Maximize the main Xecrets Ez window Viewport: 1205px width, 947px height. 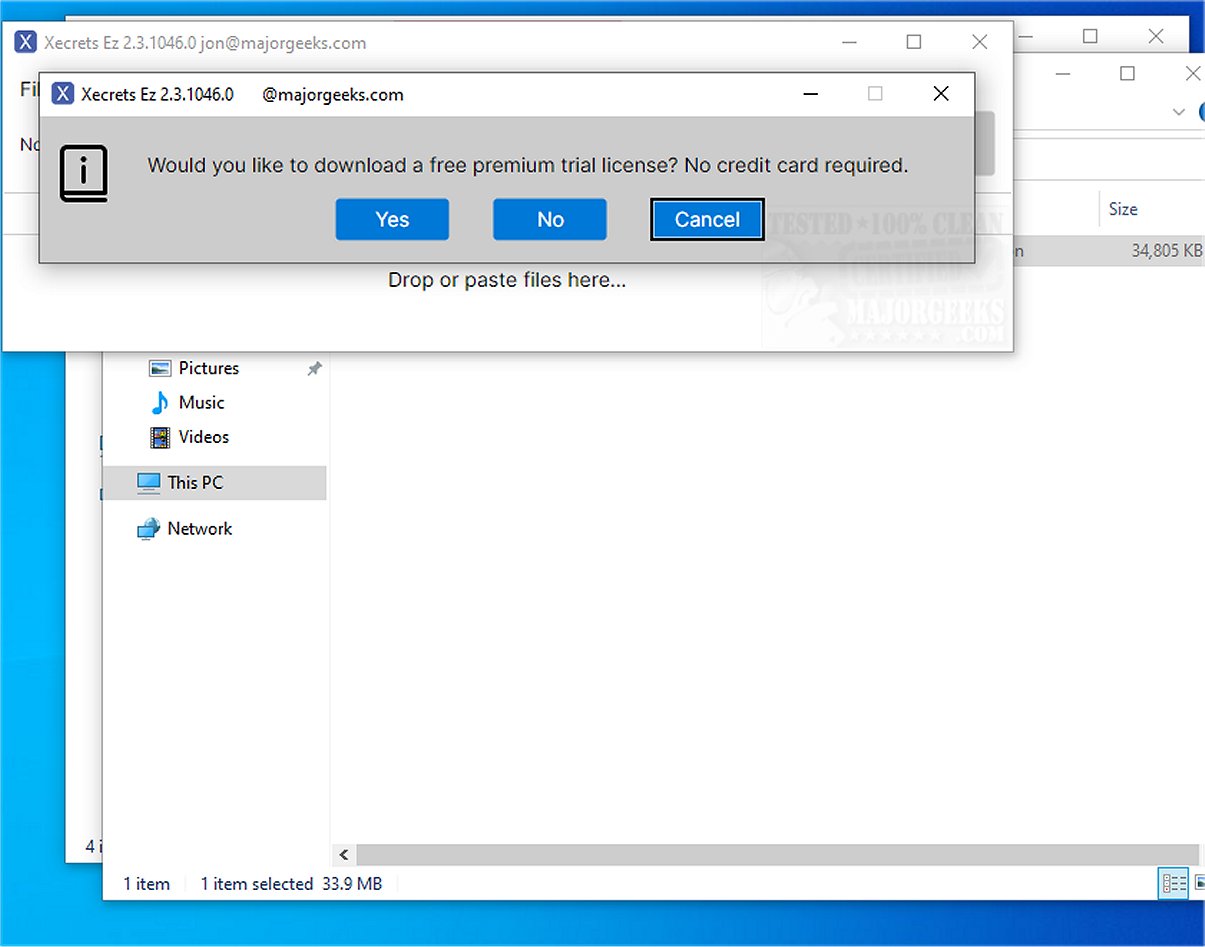(x=913, y=42)
